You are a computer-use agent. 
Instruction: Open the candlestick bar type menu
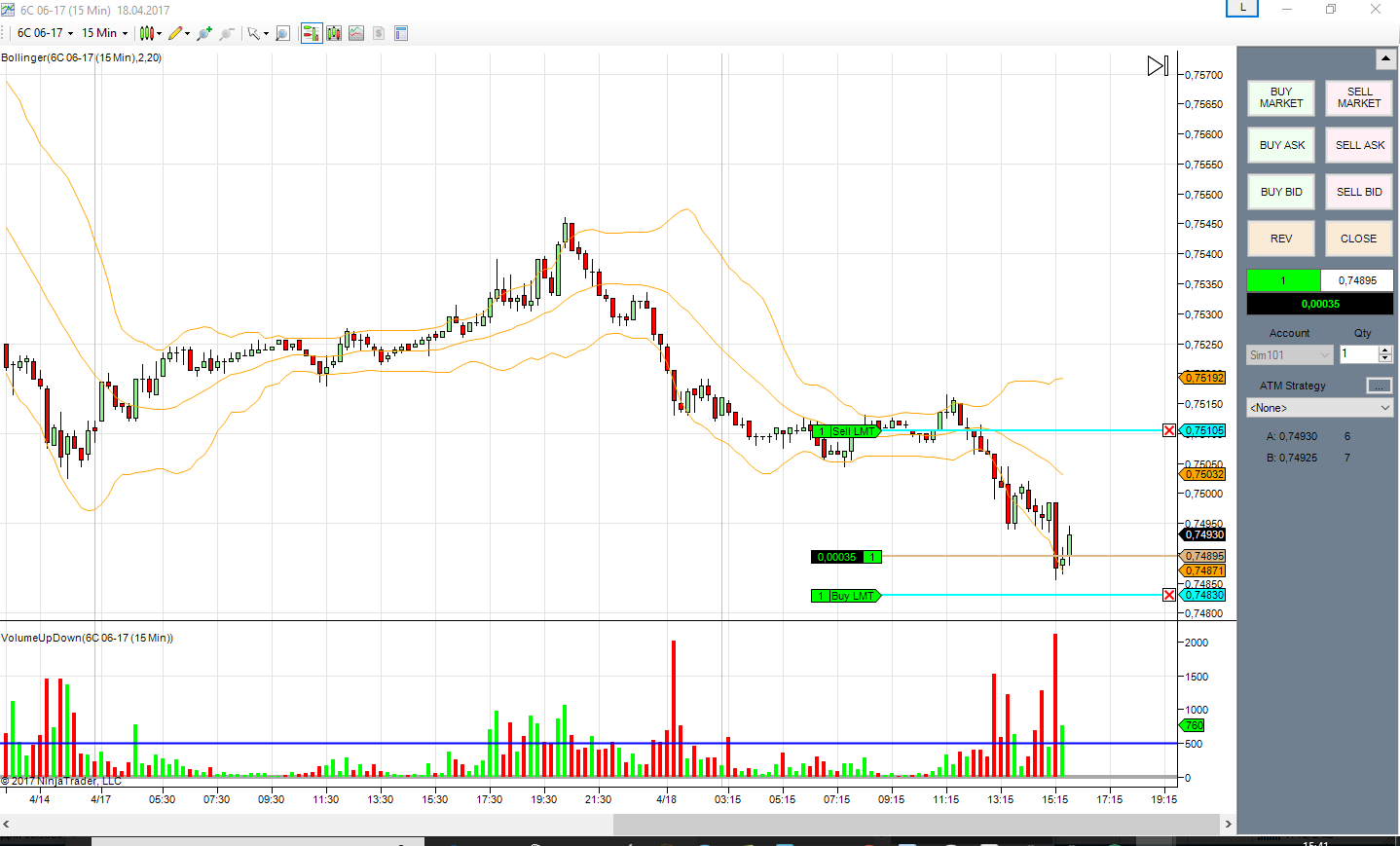click(x=150, y=33)
